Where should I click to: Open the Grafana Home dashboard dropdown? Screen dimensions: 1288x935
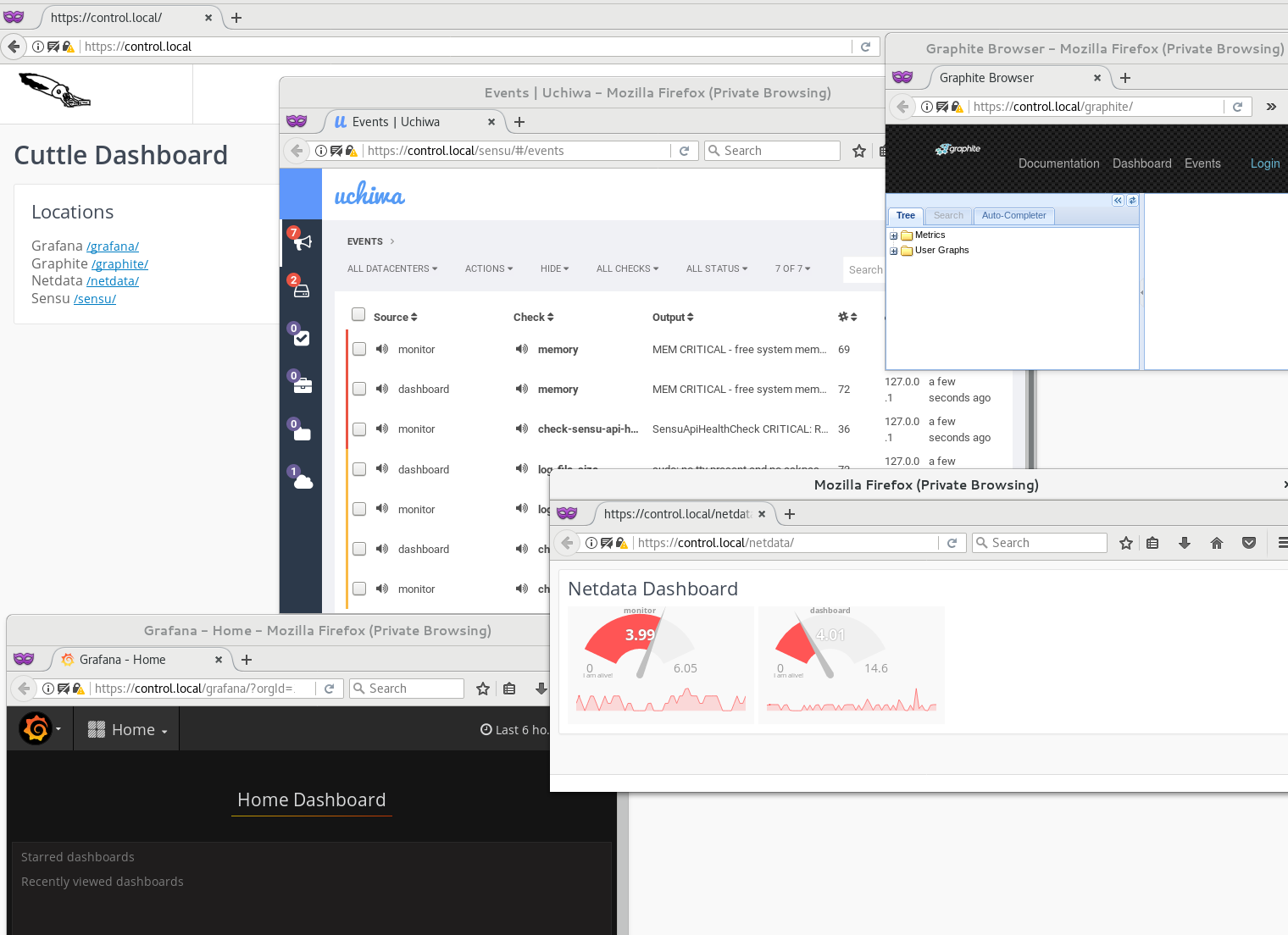point(128,729)
